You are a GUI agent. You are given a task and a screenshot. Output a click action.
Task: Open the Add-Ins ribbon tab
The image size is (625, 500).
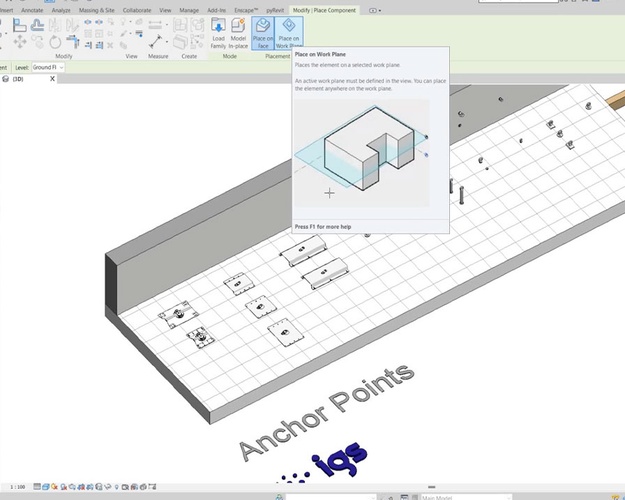coord(216,10)
